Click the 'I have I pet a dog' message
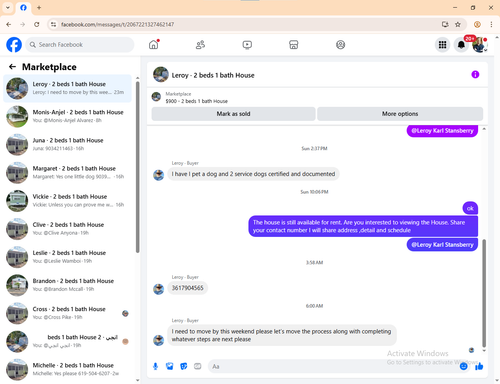Viewport: 500px width, 384px height. point(253,174)
